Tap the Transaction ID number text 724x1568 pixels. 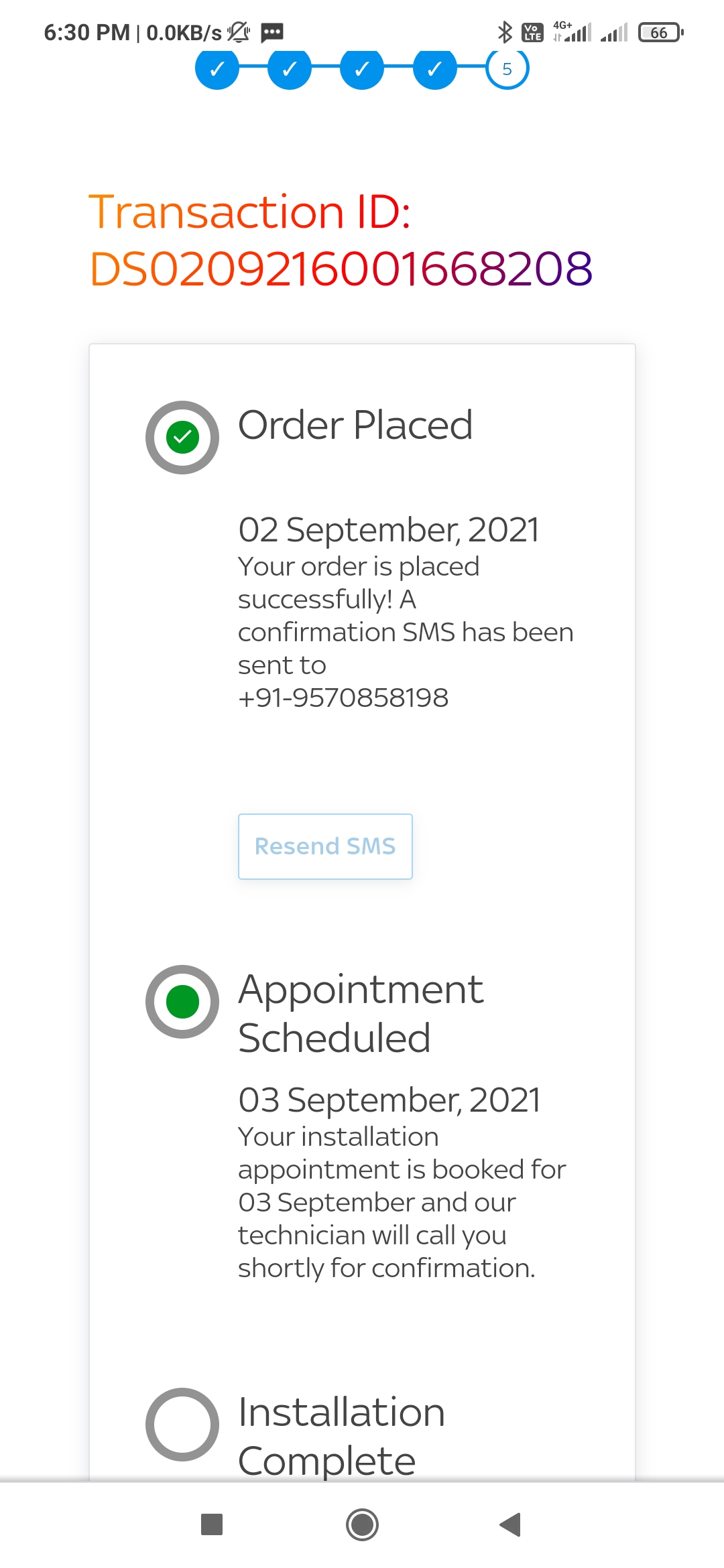tap(341, 269)
